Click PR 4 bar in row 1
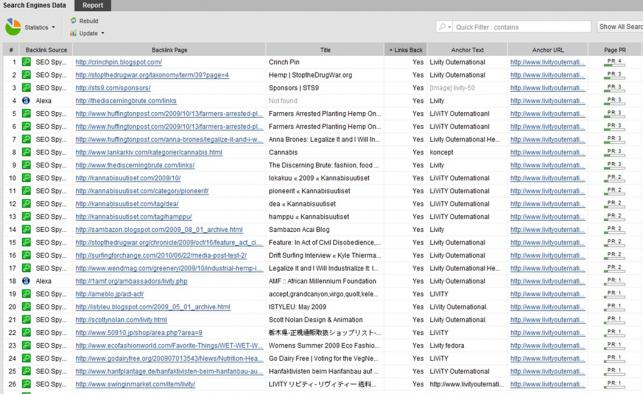 [614, 62]
